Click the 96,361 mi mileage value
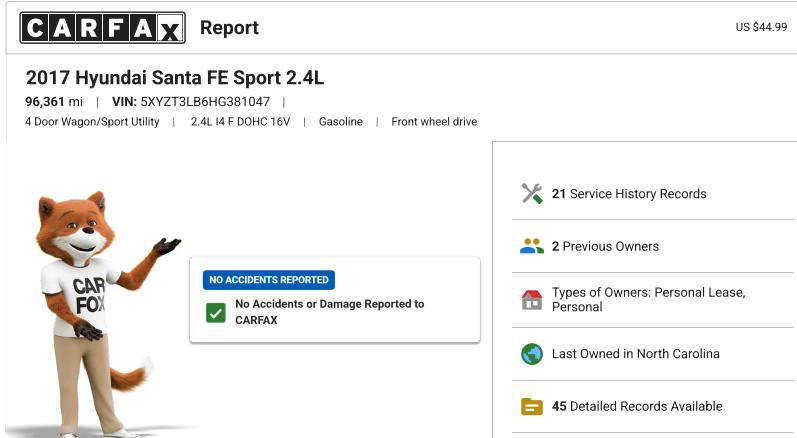Screen dimensions: 797x438 [x=54, y=102]
